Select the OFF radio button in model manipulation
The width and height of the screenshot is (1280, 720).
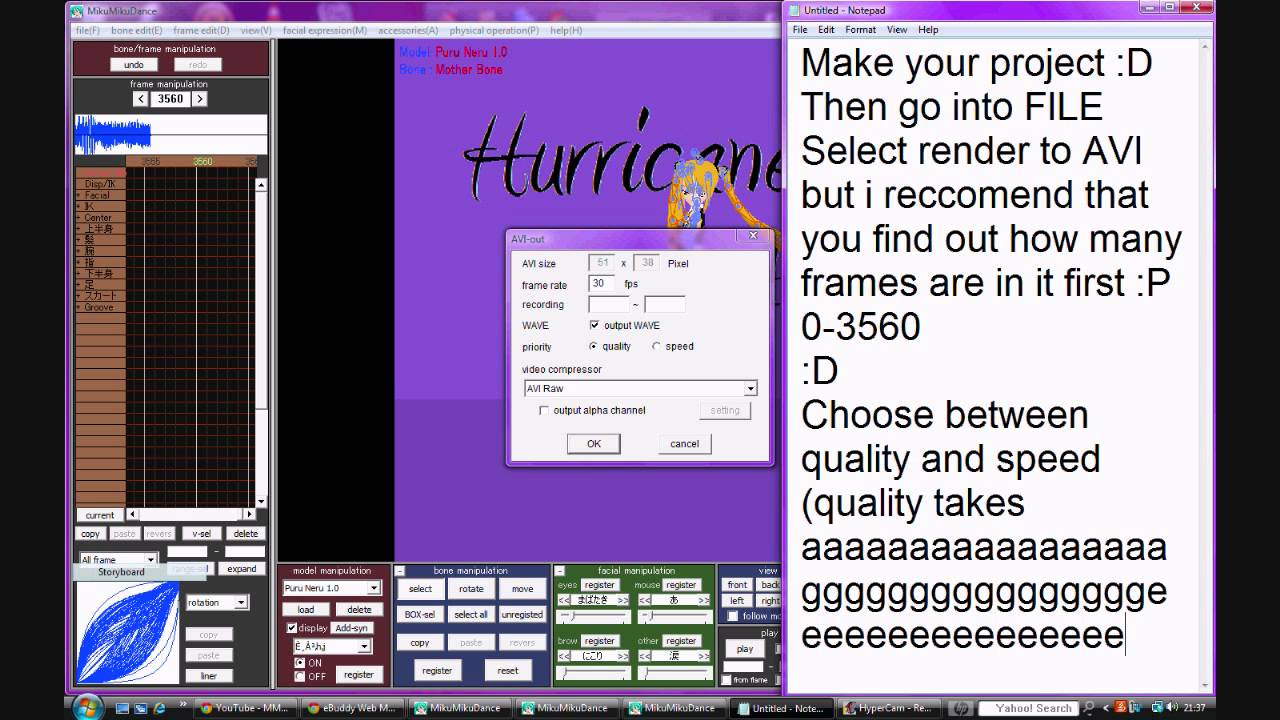[300, 677]
